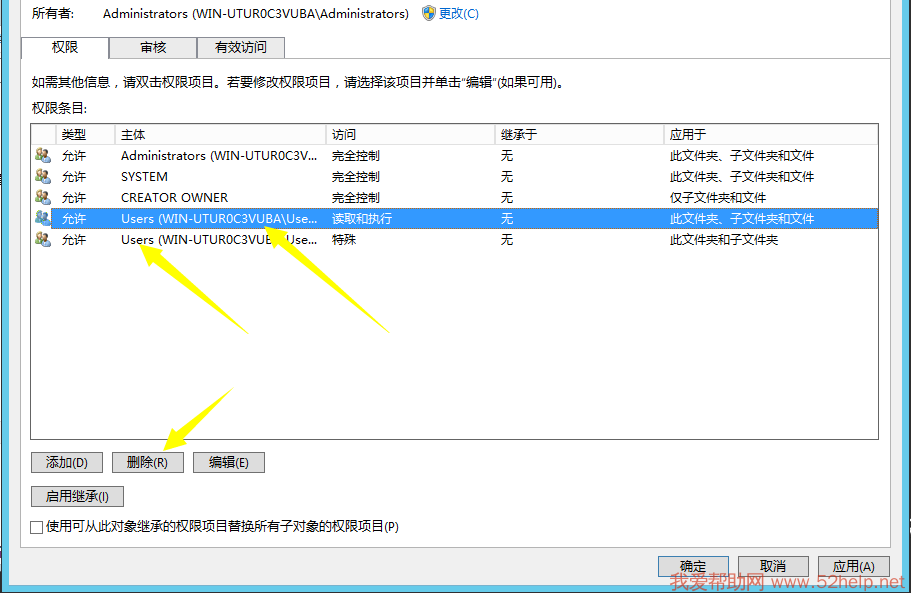Click the icon of Users 特殊 entry
911x593 pixels.
42,240
